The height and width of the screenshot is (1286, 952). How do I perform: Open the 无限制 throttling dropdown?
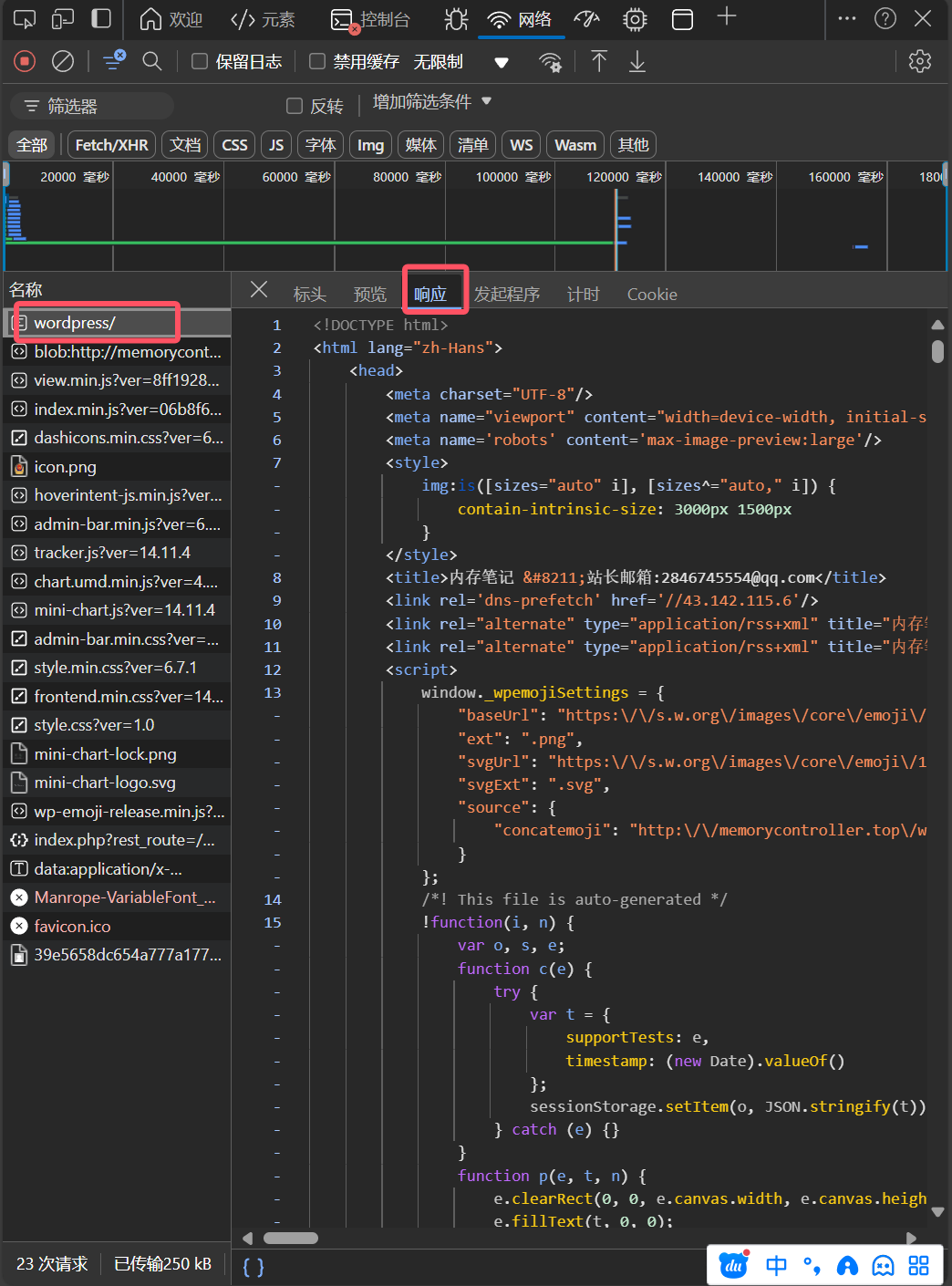461,62
